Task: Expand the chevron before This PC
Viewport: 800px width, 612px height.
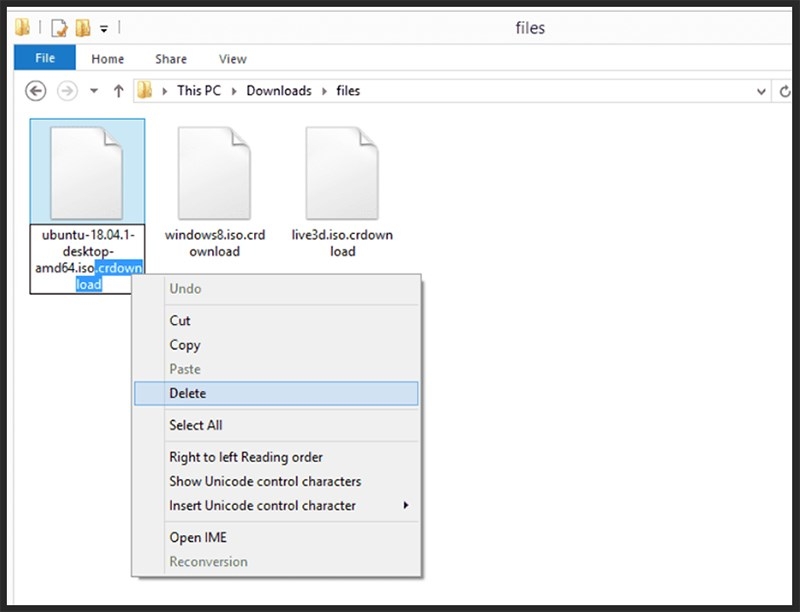Action: tap(165, 91)
